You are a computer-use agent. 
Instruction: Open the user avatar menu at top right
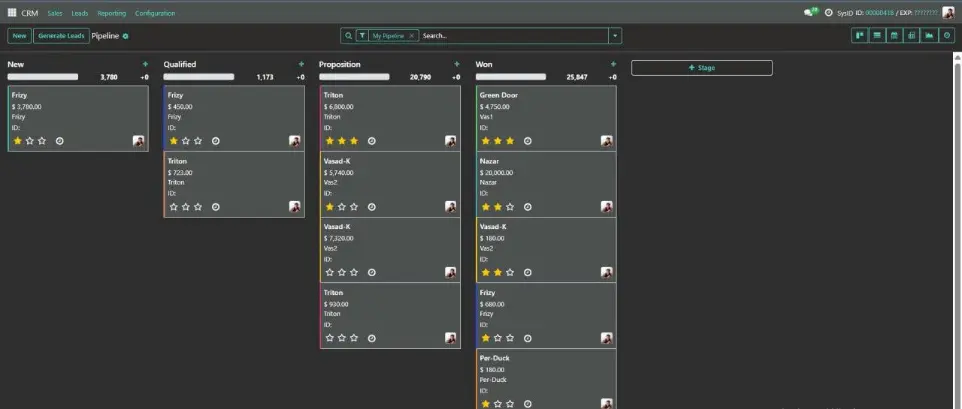(x=948, y=13)
